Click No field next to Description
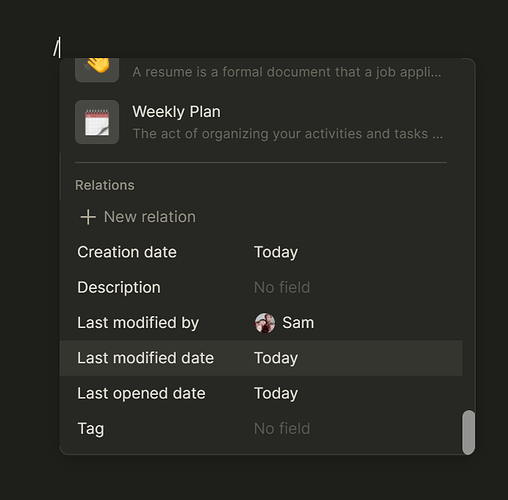The height and width of the screenshot is (500, 508). pyautogui.click(x=282, y=288)
